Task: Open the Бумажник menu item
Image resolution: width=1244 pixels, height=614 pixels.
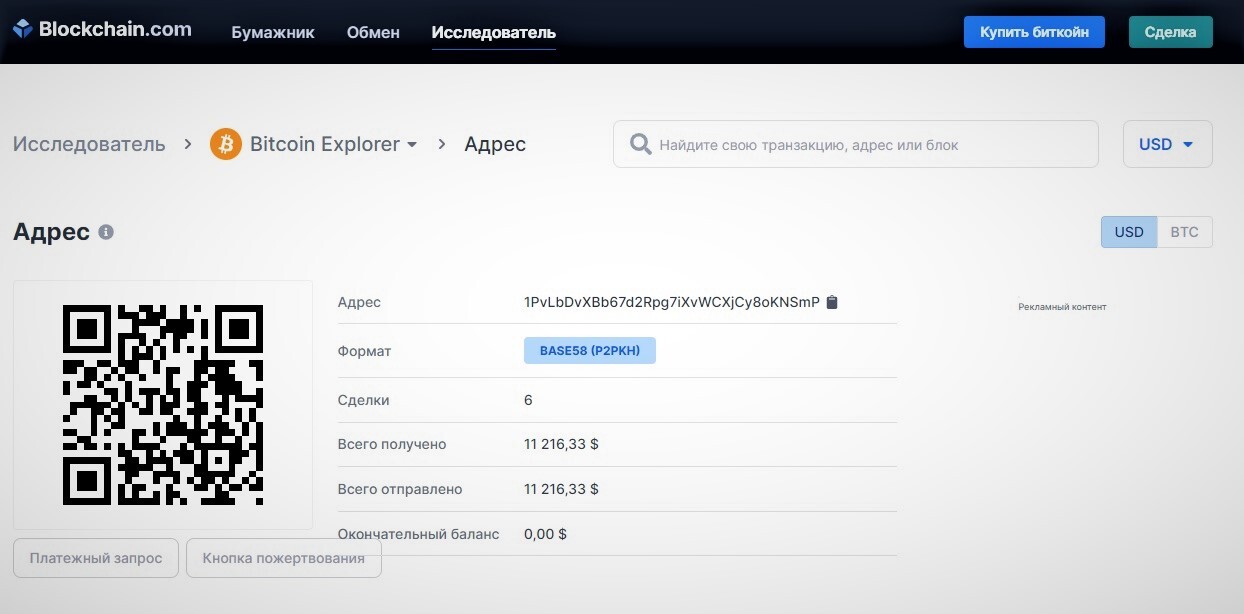Action: tap(272, 32)
